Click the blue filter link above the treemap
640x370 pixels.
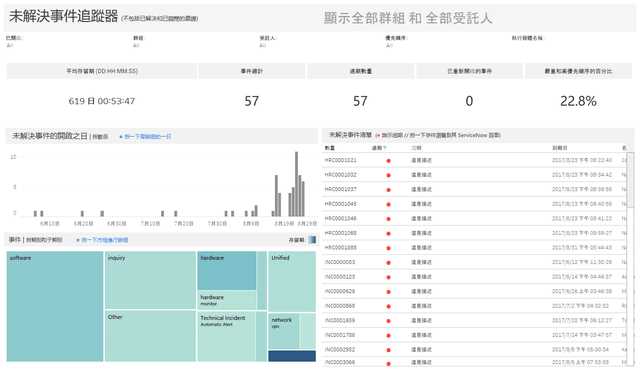(x=102, y=240)
